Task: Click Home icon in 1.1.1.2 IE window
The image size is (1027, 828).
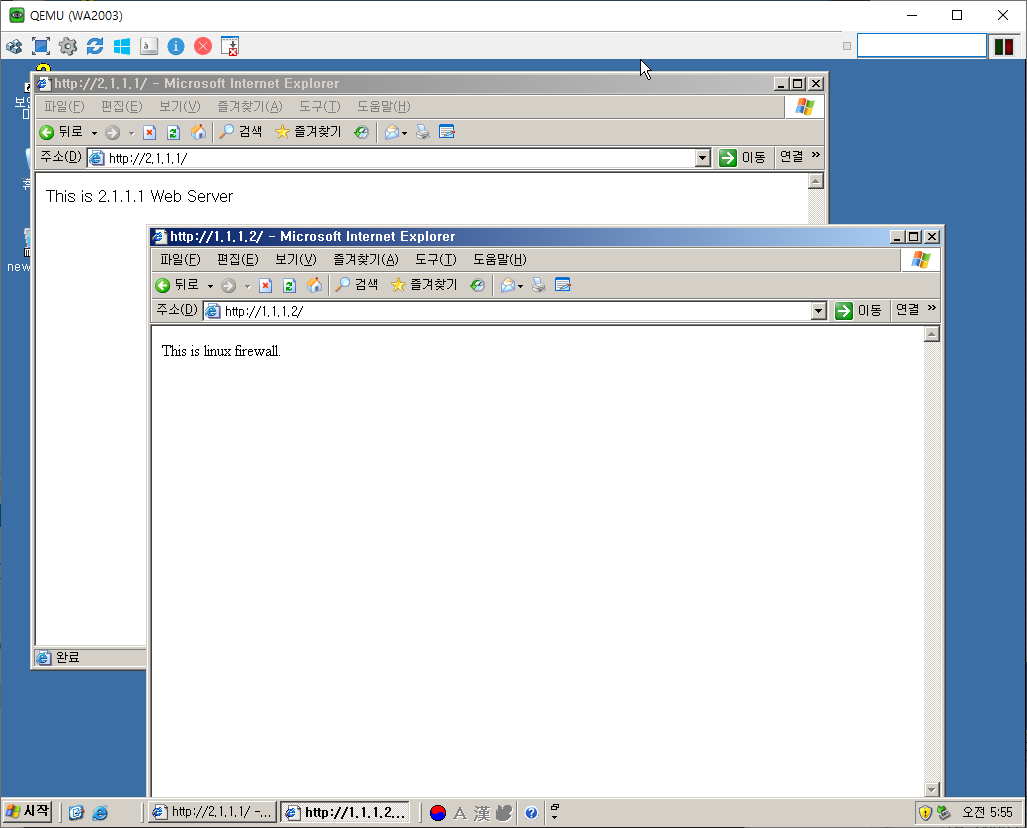Action: pyautogui.click(x=314, y=285)
